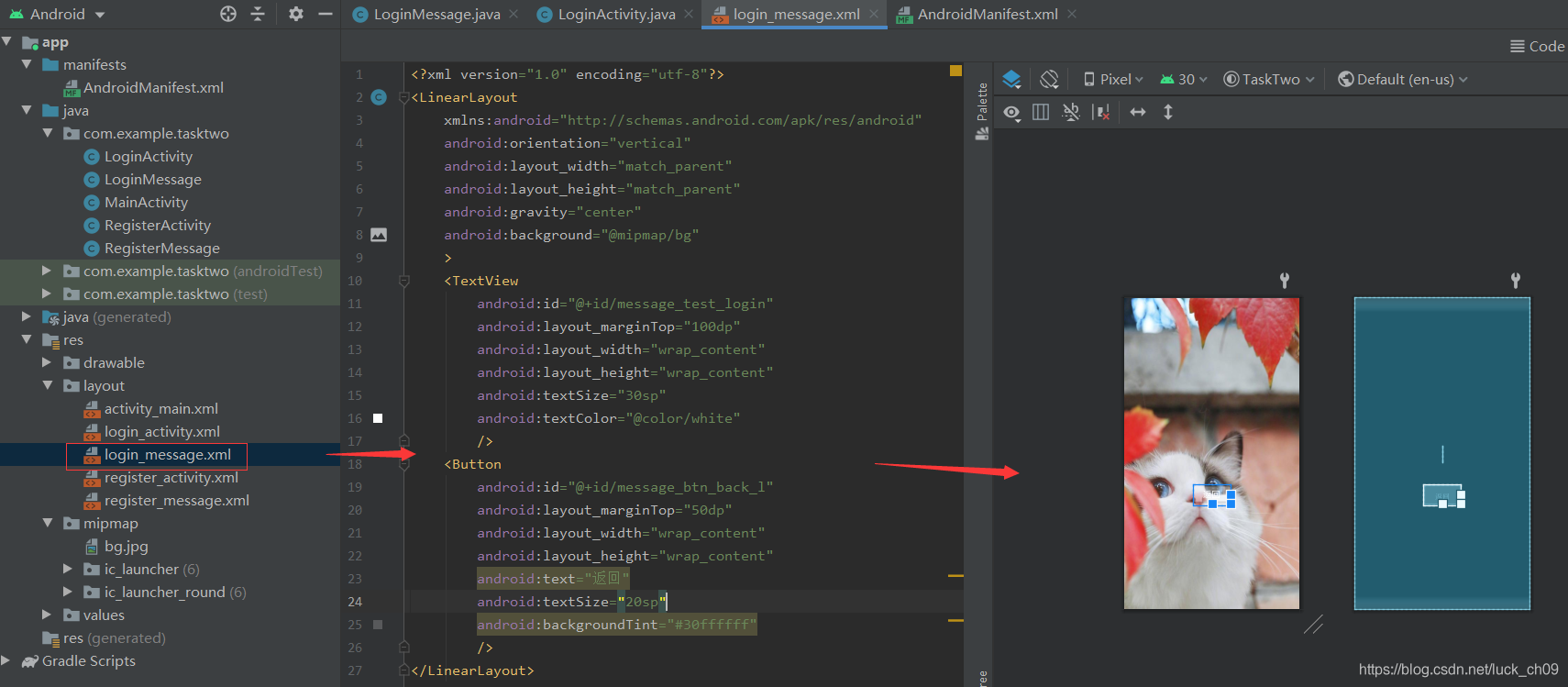This screenshot has height=687, width=1568.
Task: Click the white color swatch on line 16
Action: click(378, 418)
